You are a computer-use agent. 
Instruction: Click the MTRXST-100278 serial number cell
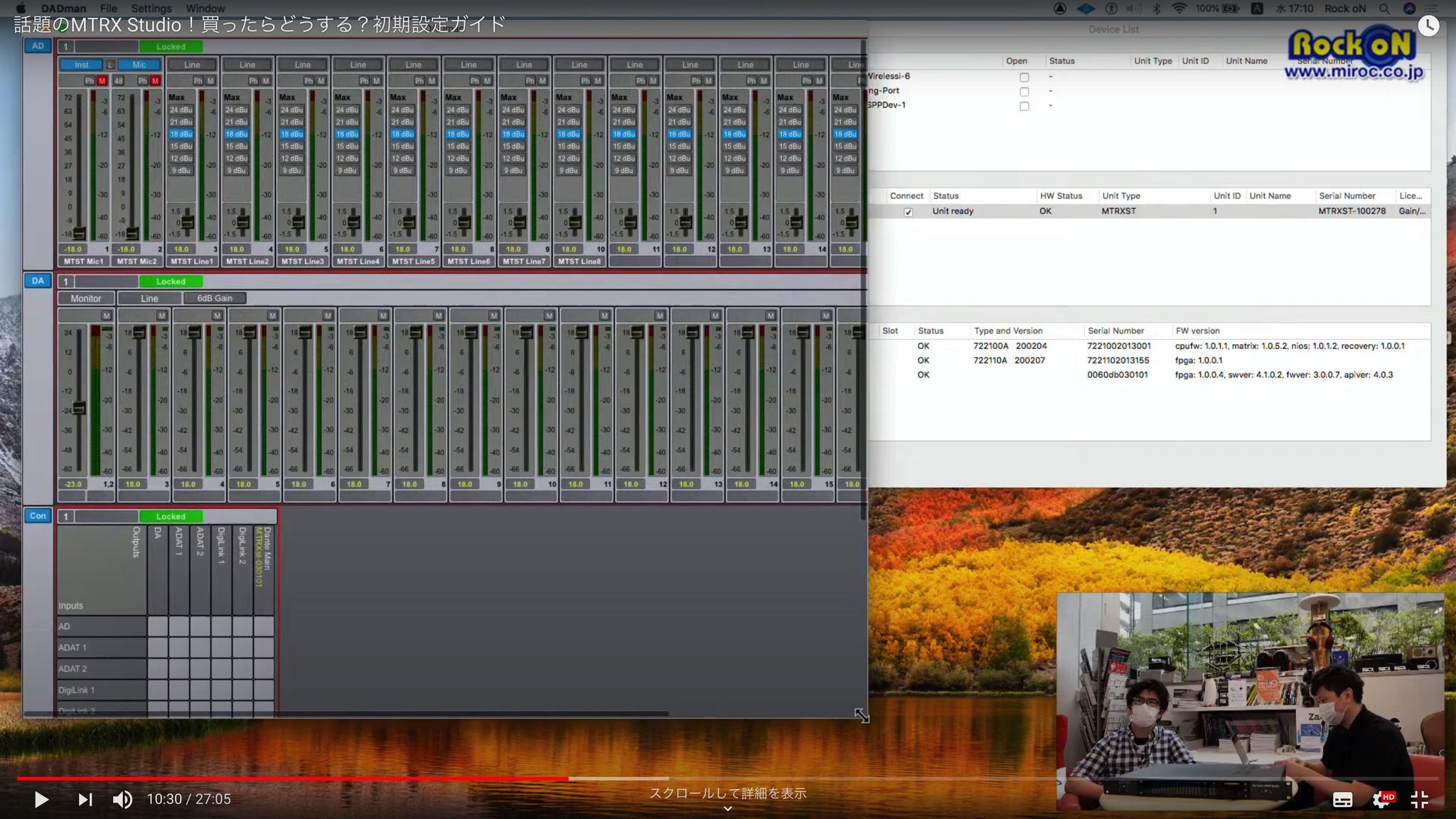(1351, 211)
